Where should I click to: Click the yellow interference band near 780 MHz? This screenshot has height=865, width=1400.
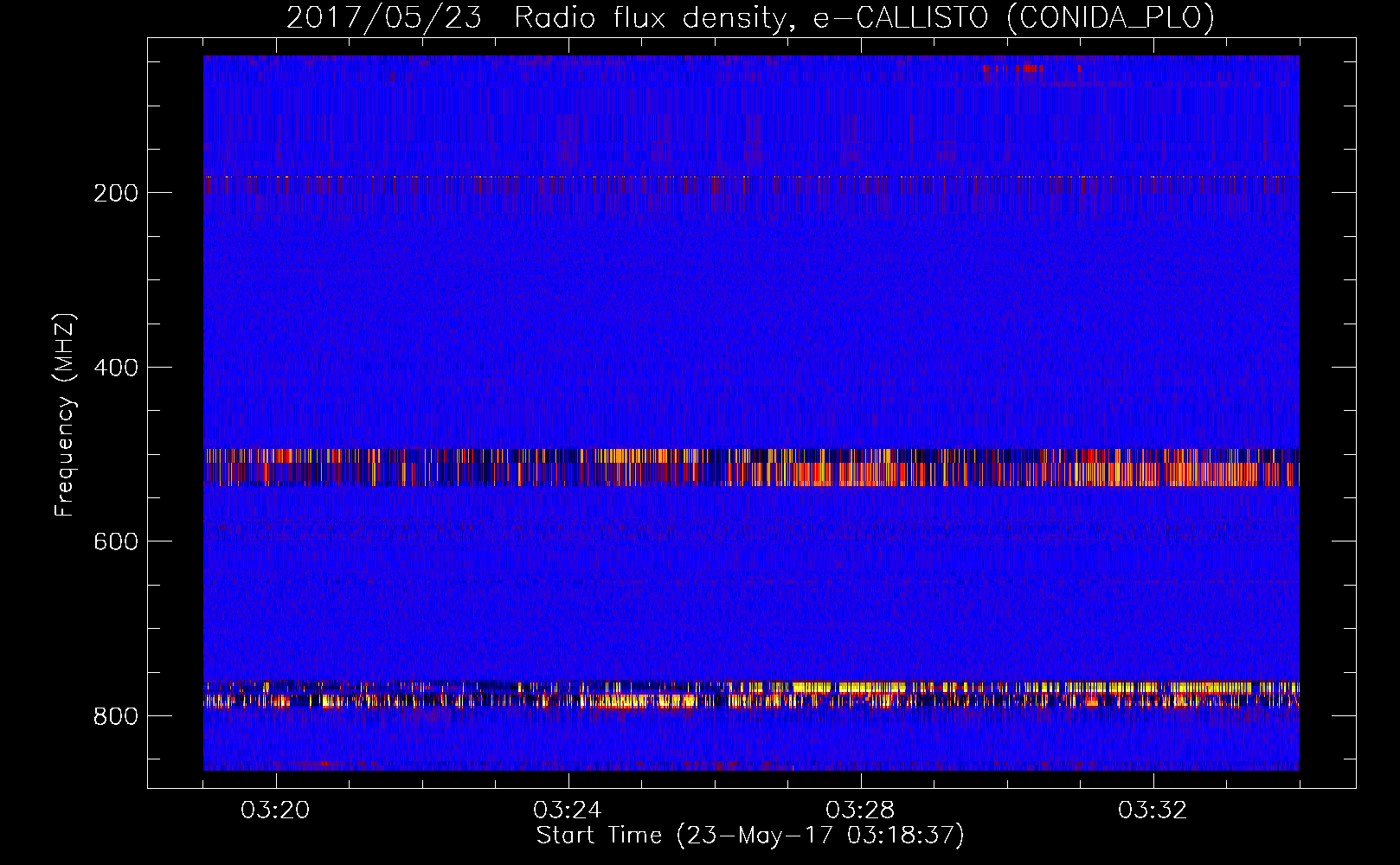coord(751,695)
